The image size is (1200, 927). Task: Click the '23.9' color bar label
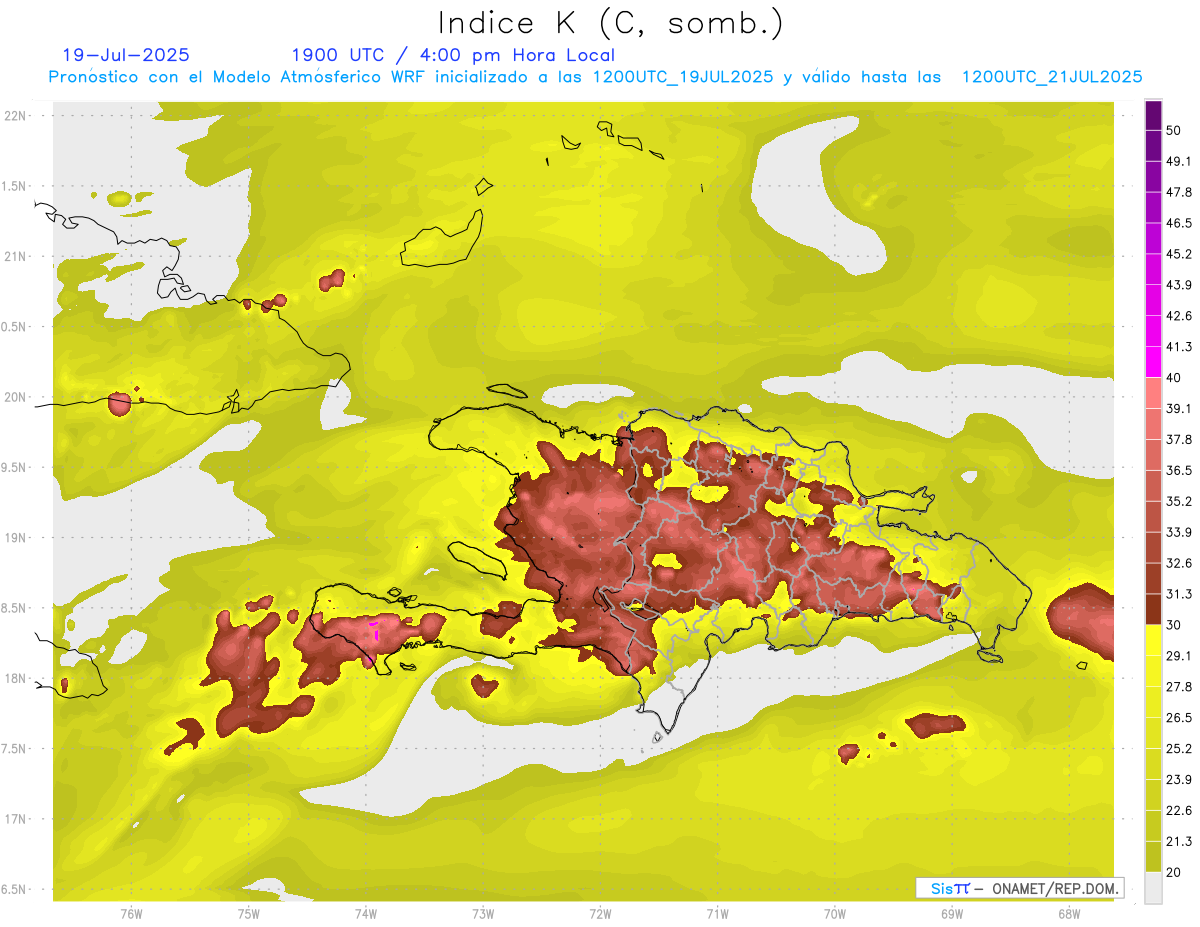click(x=1179, y=780)
